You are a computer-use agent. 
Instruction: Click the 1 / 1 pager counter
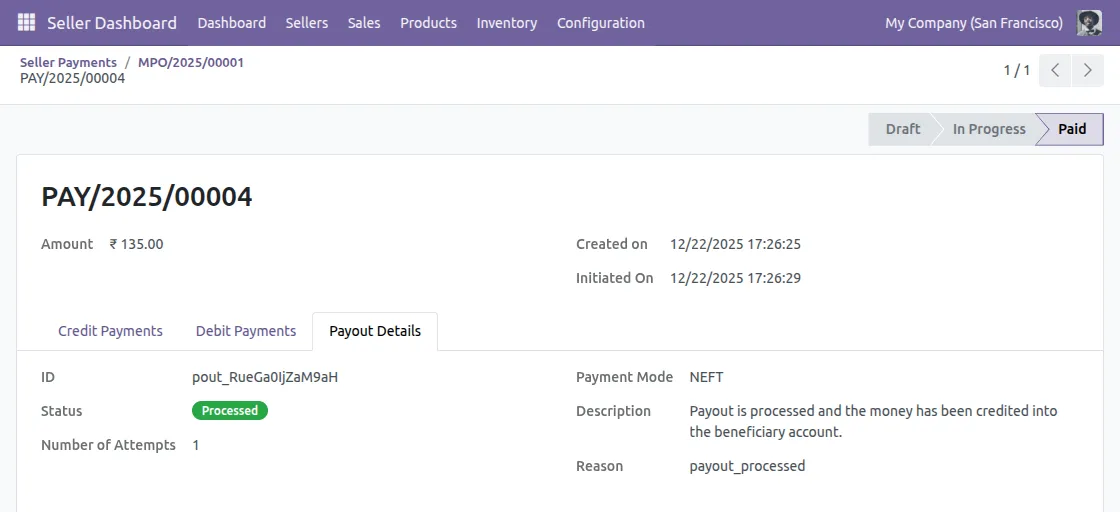(1016, 70)
